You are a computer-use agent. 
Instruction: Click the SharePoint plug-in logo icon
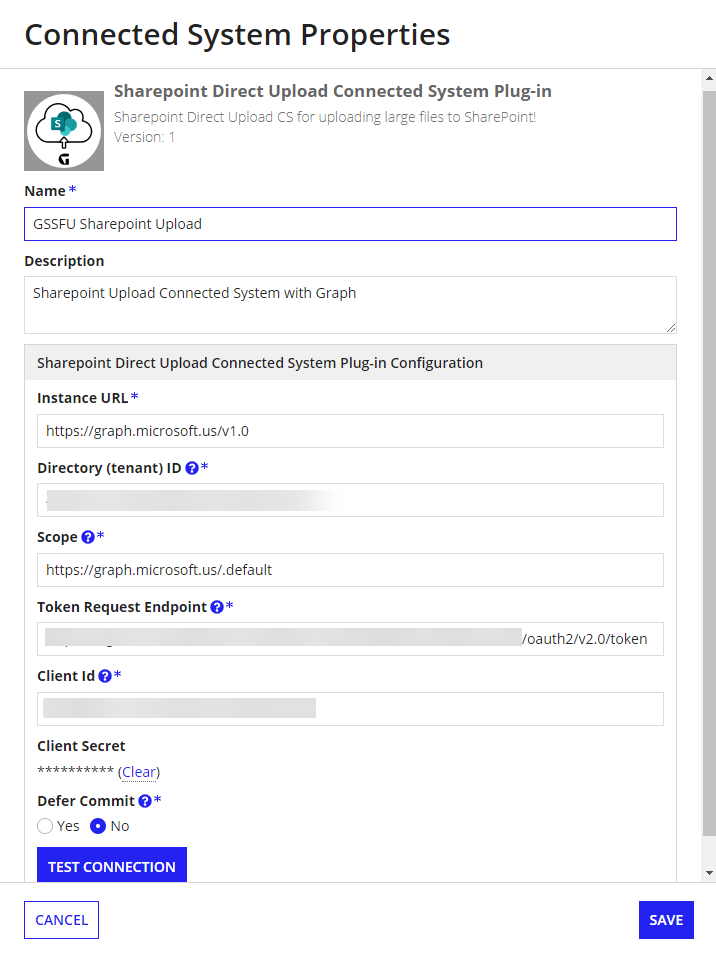point(64,131)
